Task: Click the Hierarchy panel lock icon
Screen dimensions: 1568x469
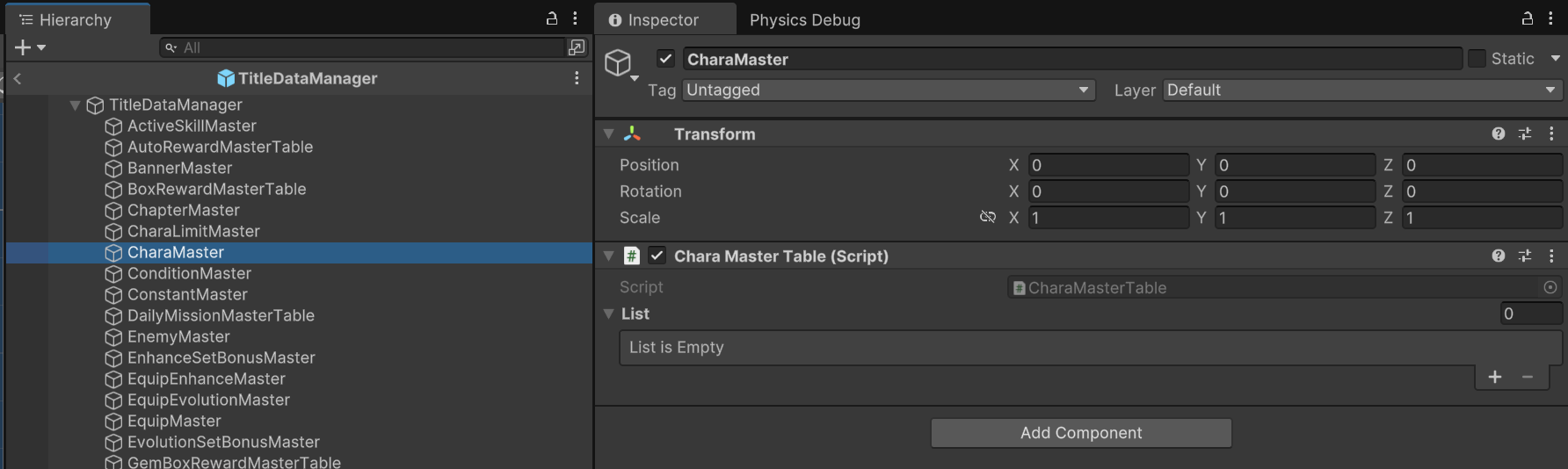Action: click(x=552, y=18)
